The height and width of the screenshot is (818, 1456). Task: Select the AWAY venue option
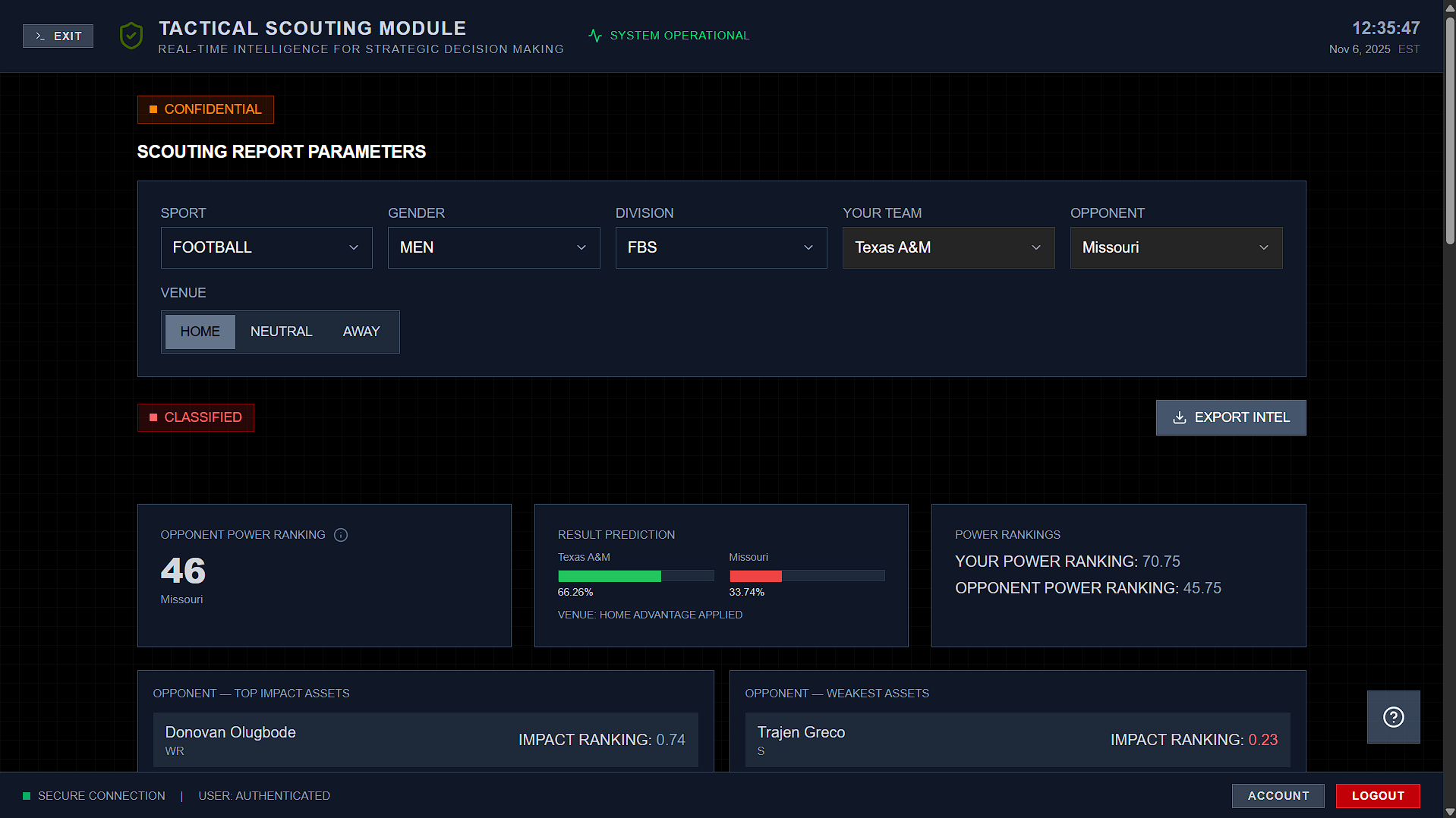coord(361,332)
